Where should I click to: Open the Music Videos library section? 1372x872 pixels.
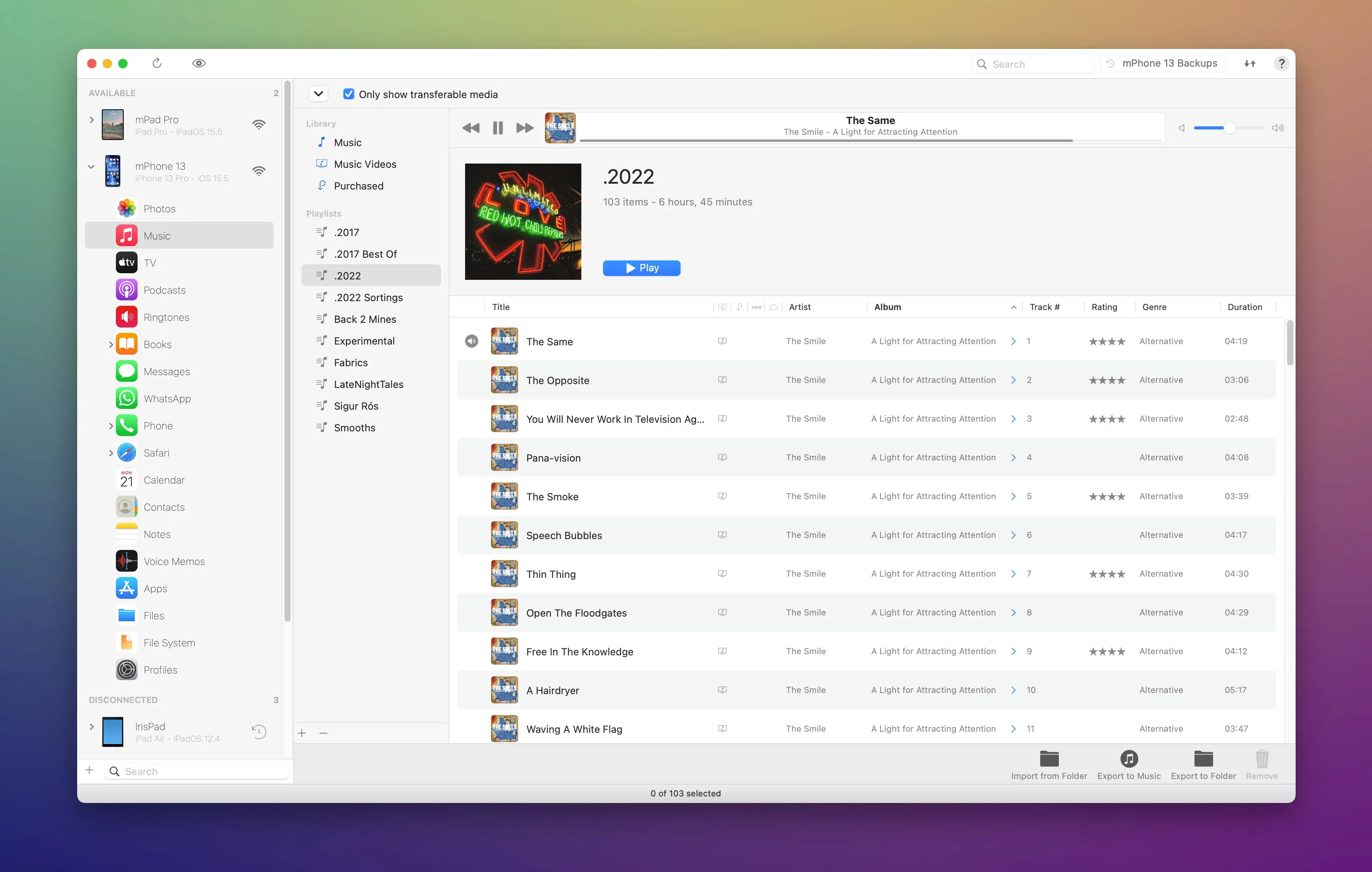365,165
